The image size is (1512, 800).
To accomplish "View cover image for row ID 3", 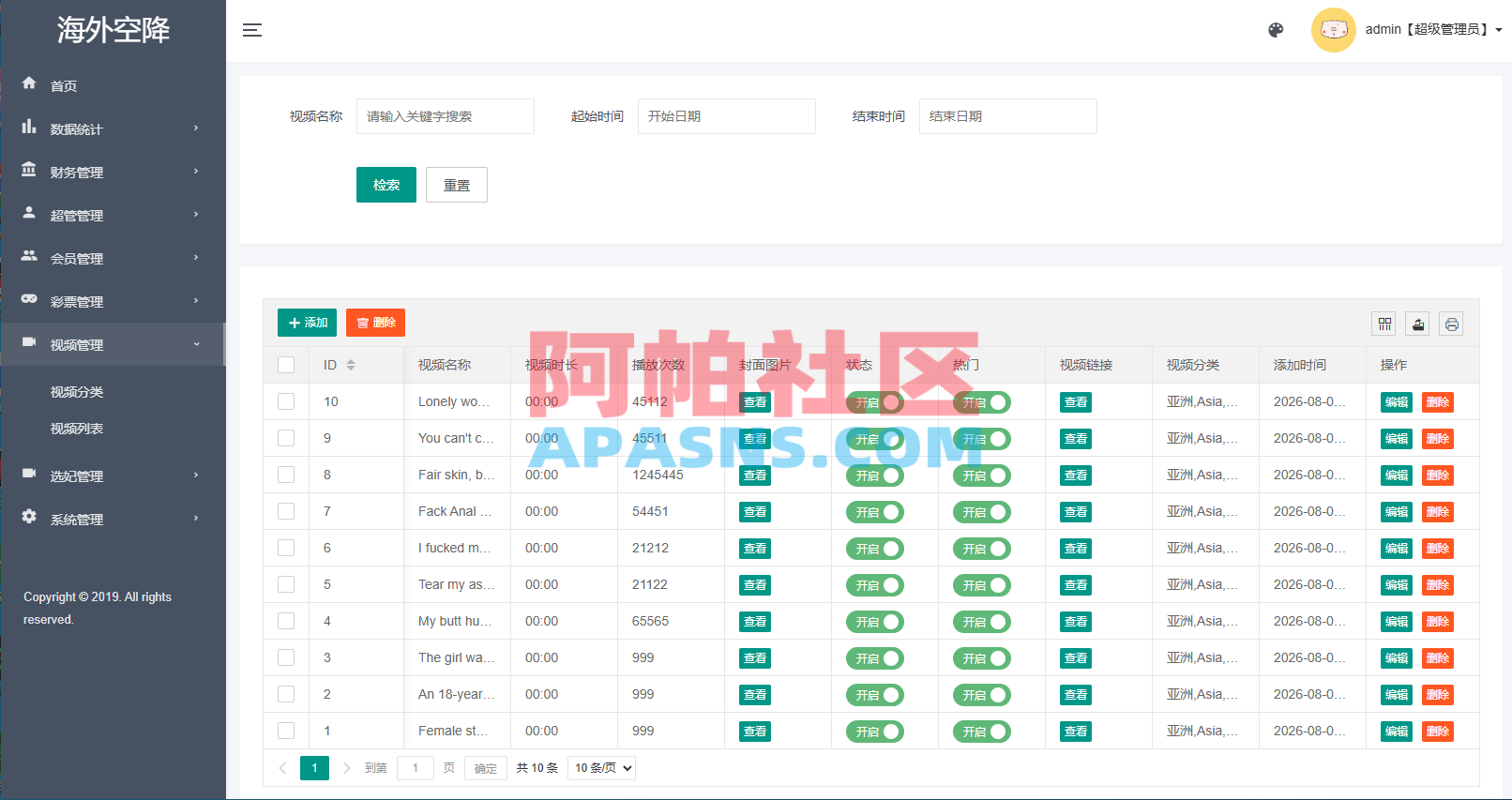I will pos(755,658).
